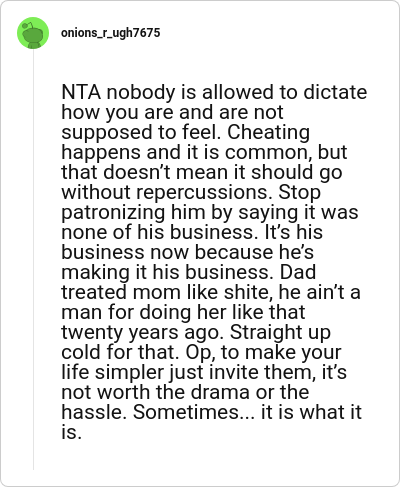This screenshot has height=487, width=400.
Task: Click the word "hassle" in the last lines
Action: (x=93, y=412)
